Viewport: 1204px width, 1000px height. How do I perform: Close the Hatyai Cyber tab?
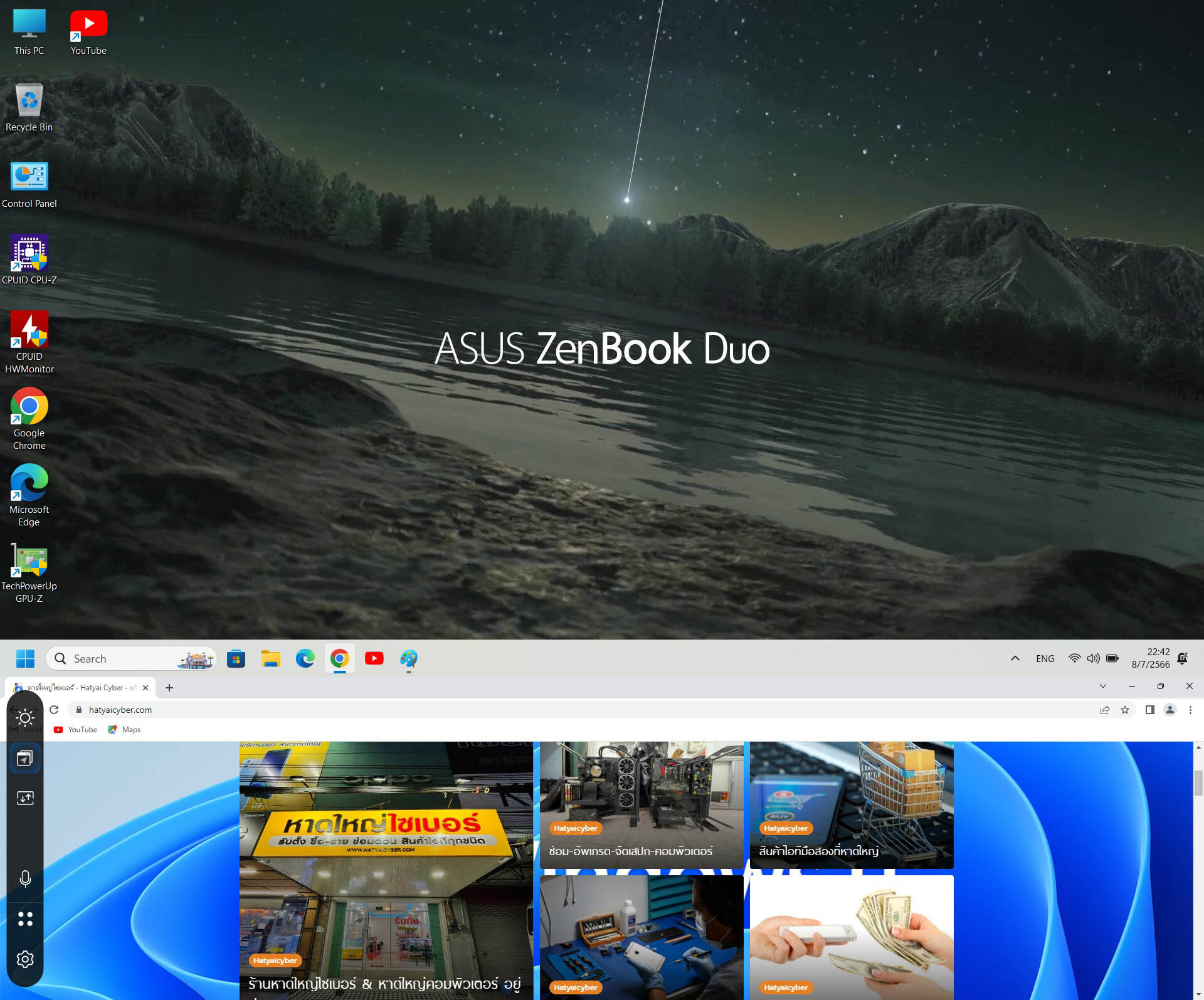coord(145,687)
